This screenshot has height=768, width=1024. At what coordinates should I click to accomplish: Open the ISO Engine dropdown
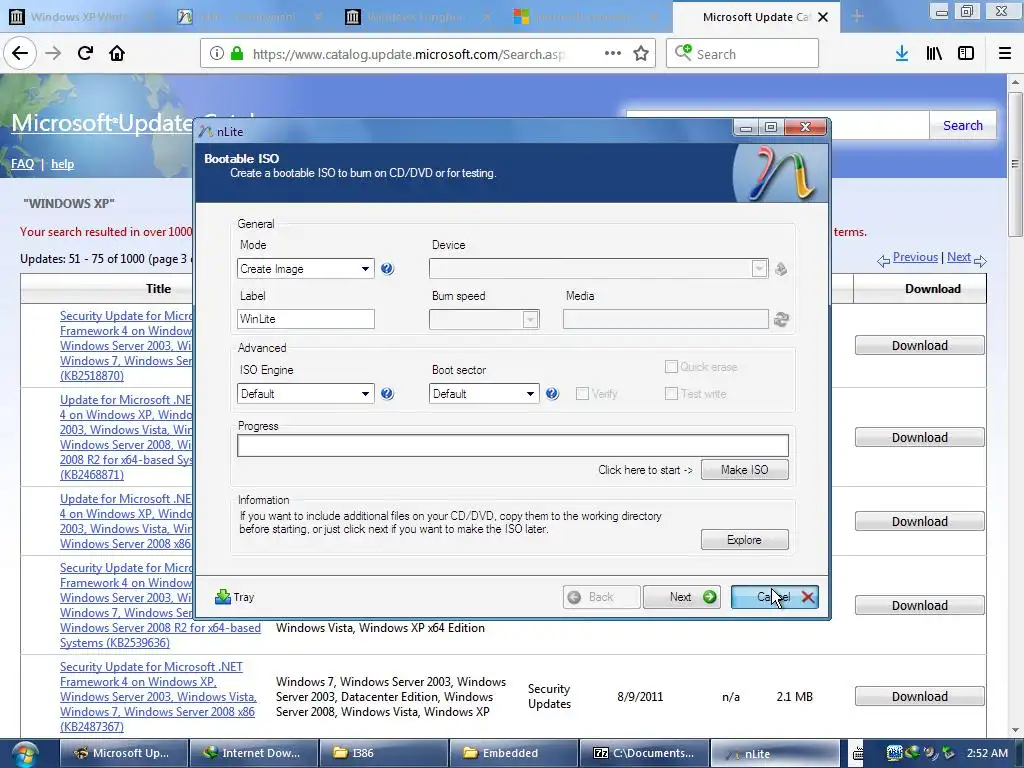coord(306,394)
